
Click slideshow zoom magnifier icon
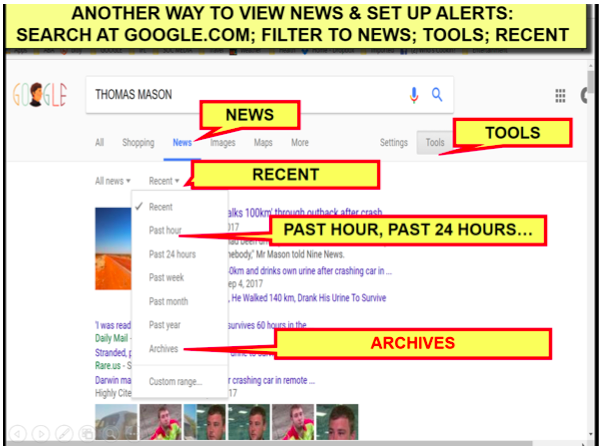pyautogui.click(x=110, y=434)
